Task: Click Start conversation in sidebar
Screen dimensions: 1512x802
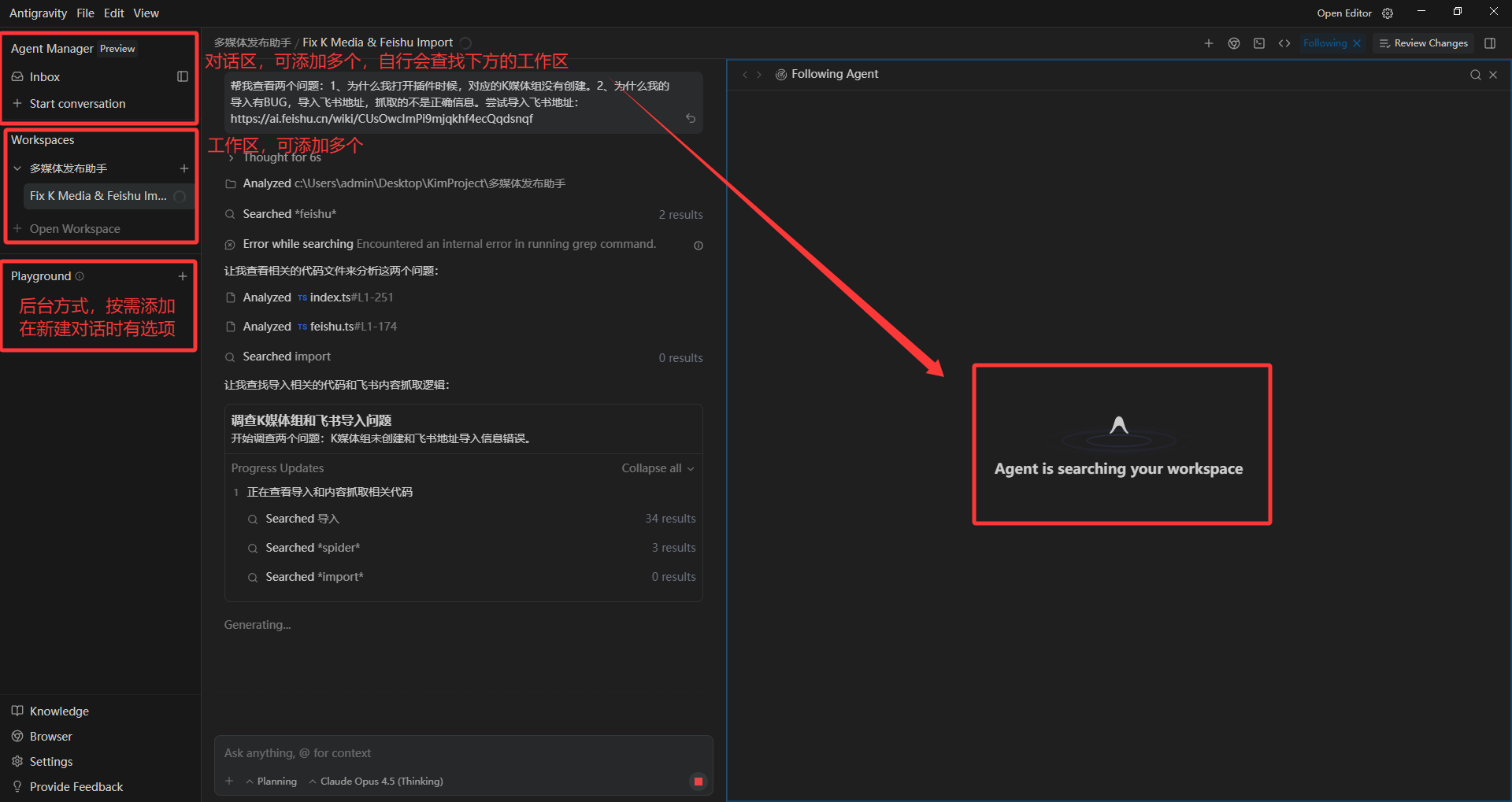Action: click(x=77, y=104)
